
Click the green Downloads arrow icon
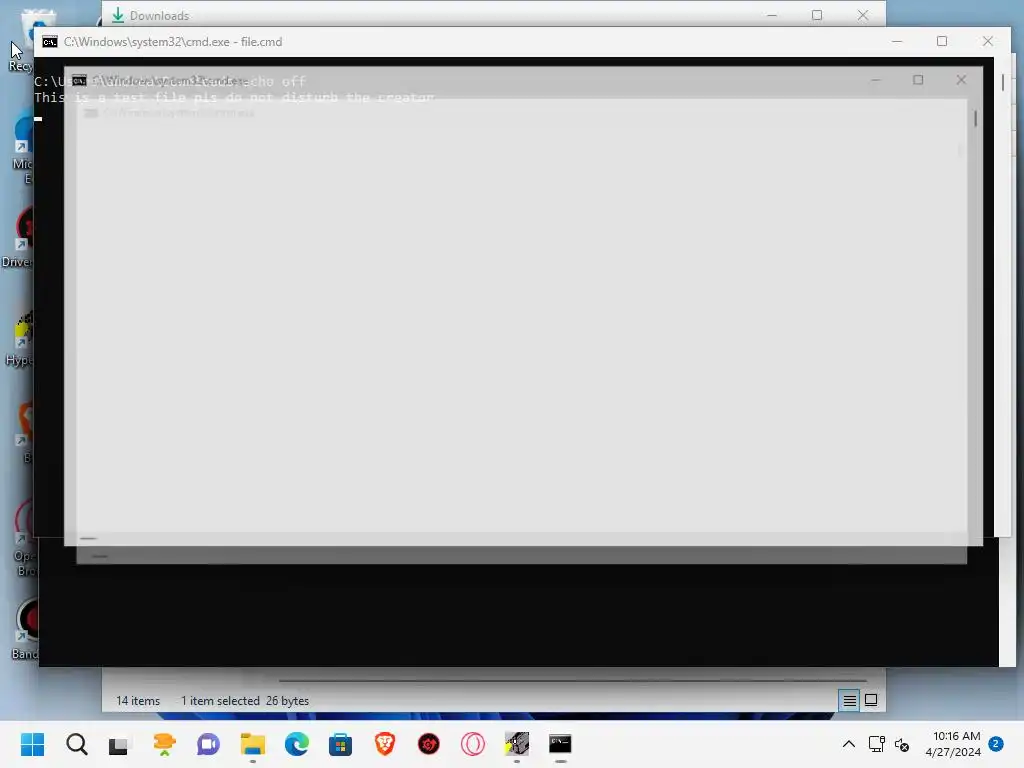118,15
